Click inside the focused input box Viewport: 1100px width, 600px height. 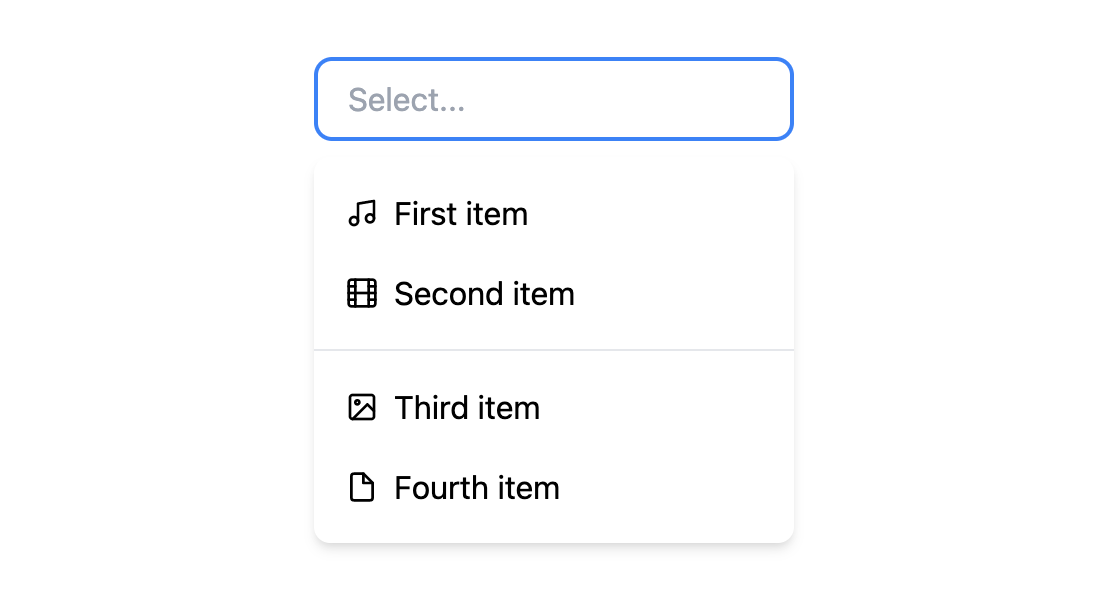553,99
